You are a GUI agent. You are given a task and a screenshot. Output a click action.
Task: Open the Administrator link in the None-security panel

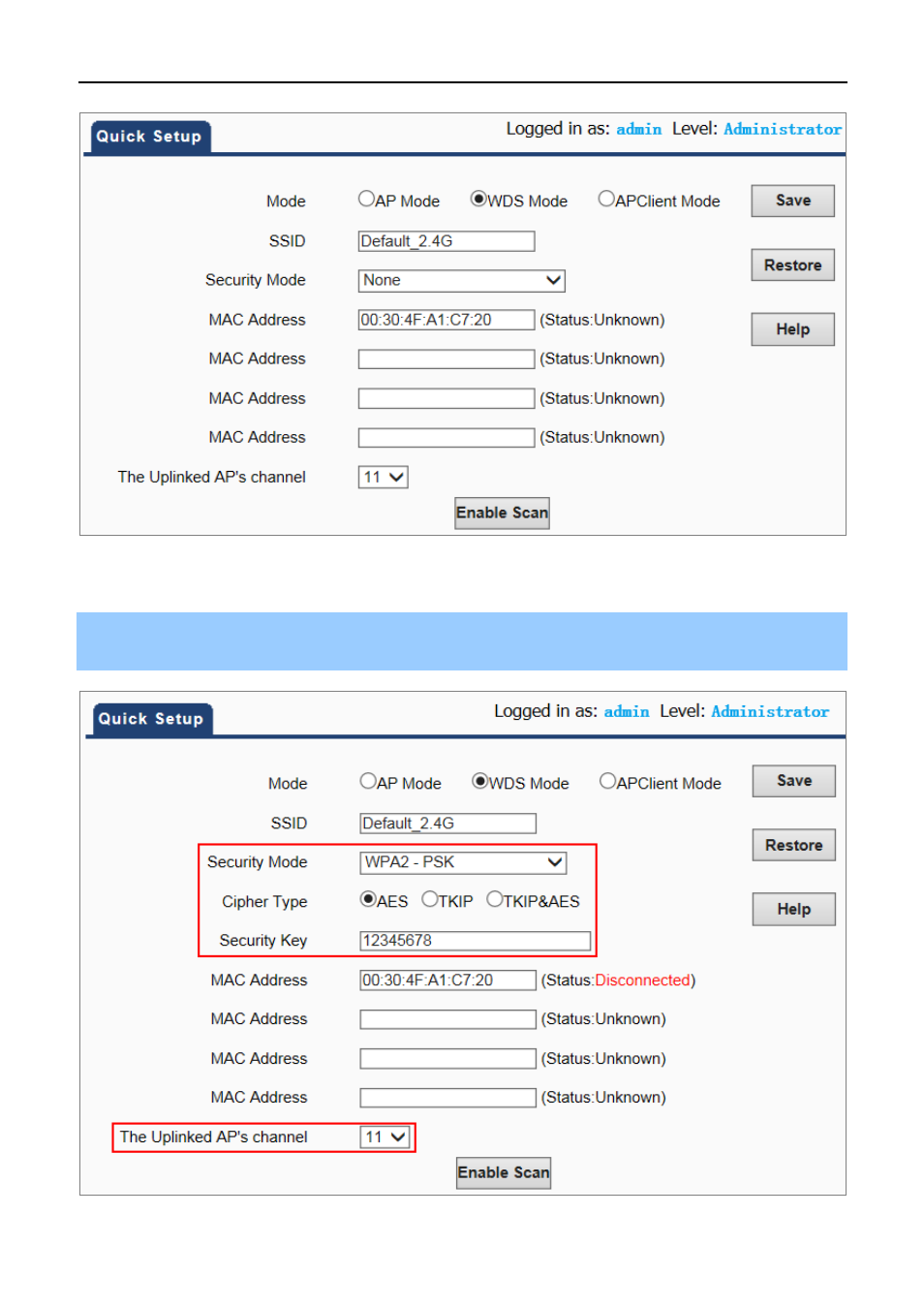[x=782, y=129]
